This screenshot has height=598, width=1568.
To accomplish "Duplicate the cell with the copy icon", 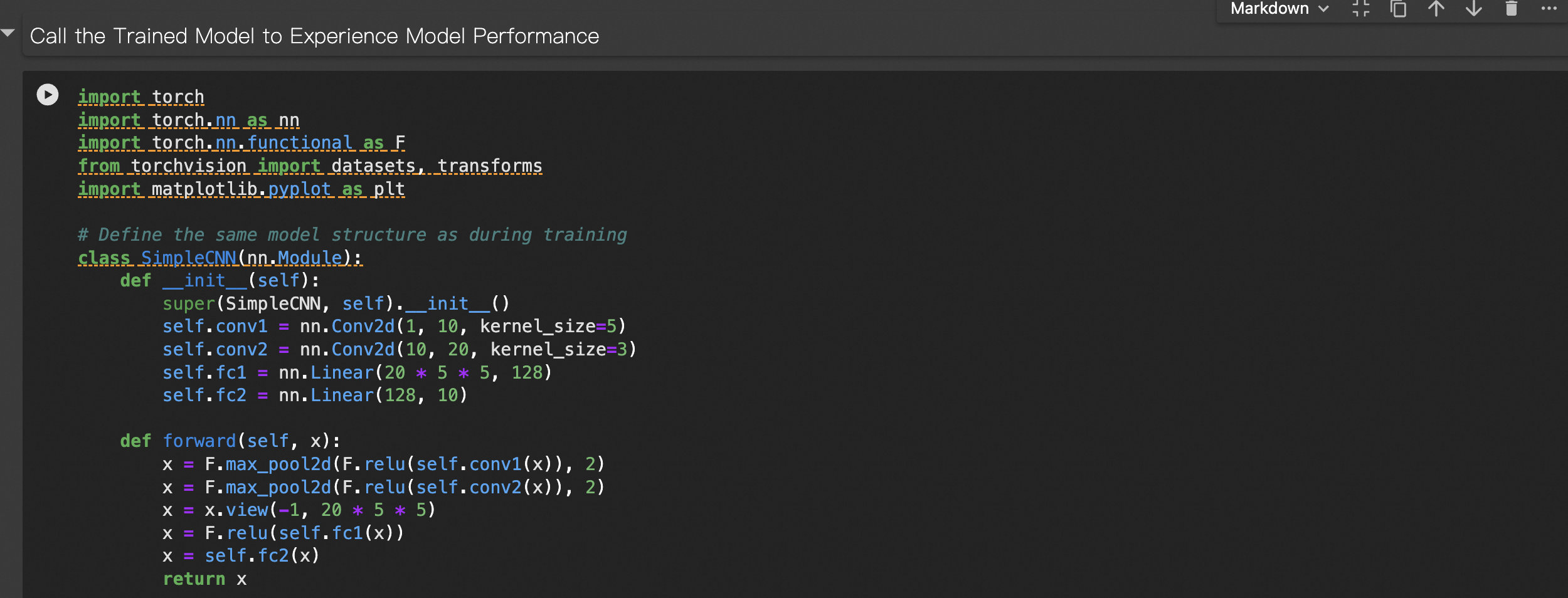I will [x=1398, y=9].
